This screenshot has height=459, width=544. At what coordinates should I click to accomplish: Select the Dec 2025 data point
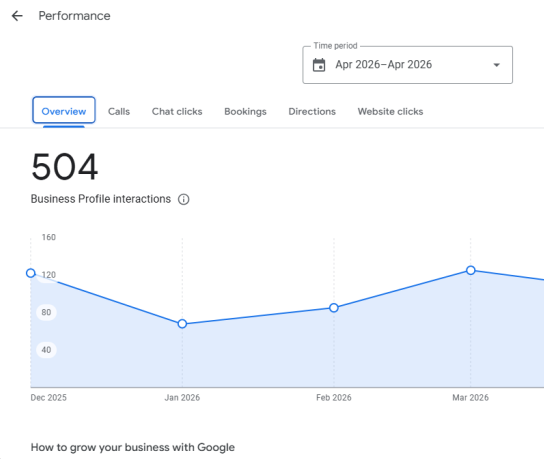coord(31,273)
